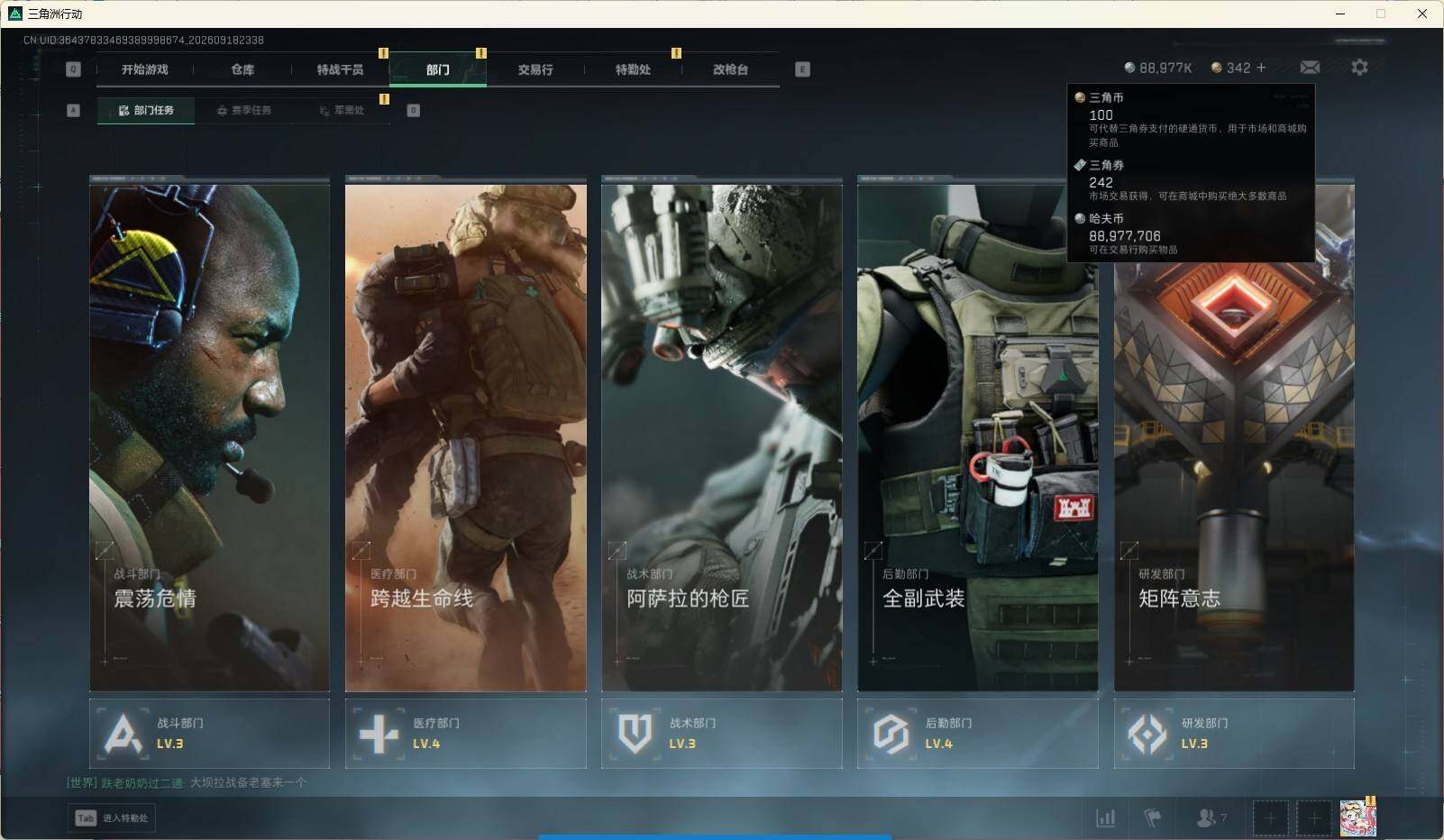The height and width of the screenshot is (840, 1444).
Task: Open the 军需处 sub-tab
Action: (x=343, y=110)
